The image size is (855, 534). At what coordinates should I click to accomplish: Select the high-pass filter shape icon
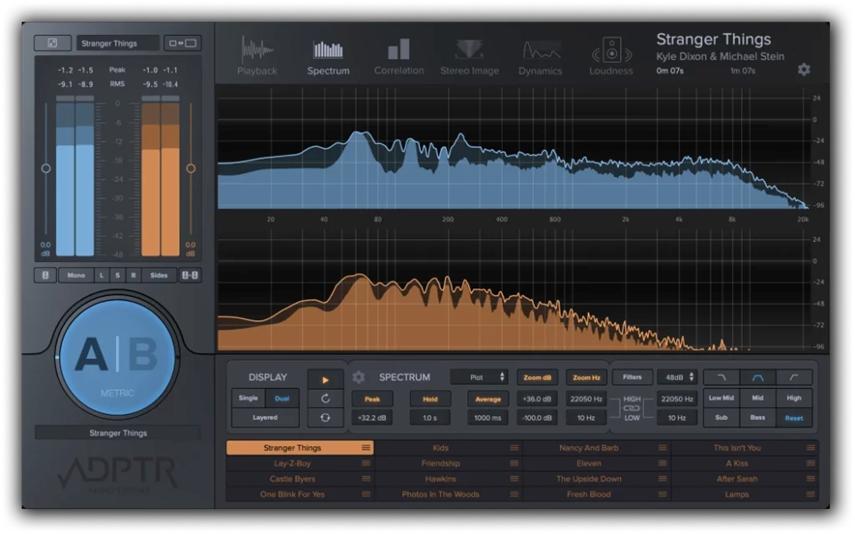(x=794, y=377)
